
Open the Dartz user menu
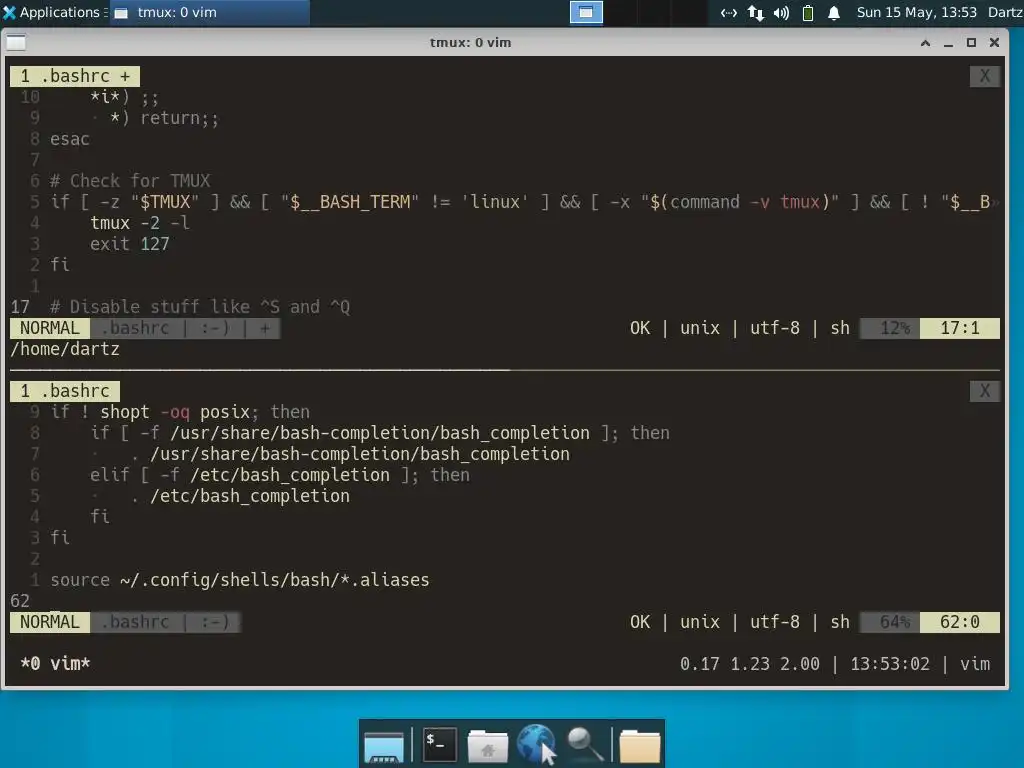1005,12
